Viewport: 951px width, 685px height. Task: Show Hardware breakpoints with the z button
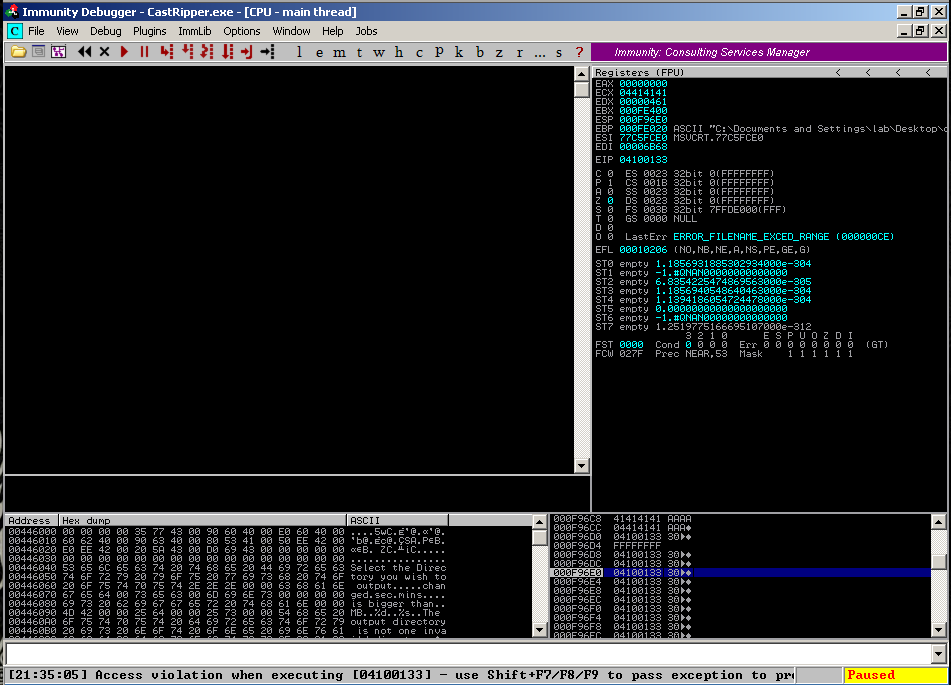click(x=499, y=52)
